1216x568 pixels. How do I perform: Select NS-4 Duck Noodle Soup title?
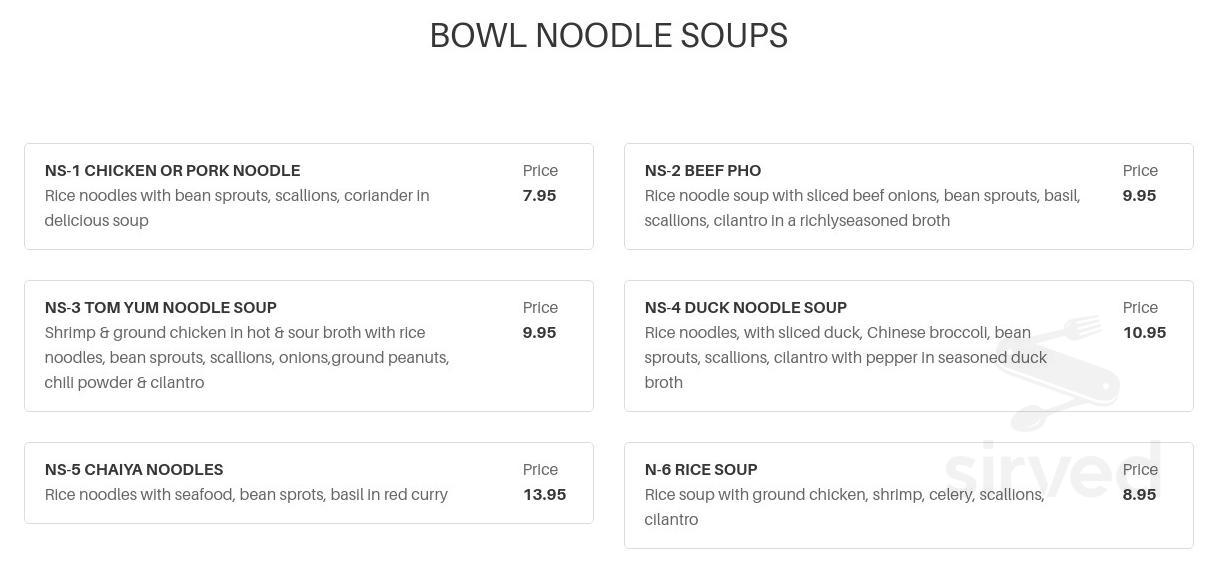(746, 308)
